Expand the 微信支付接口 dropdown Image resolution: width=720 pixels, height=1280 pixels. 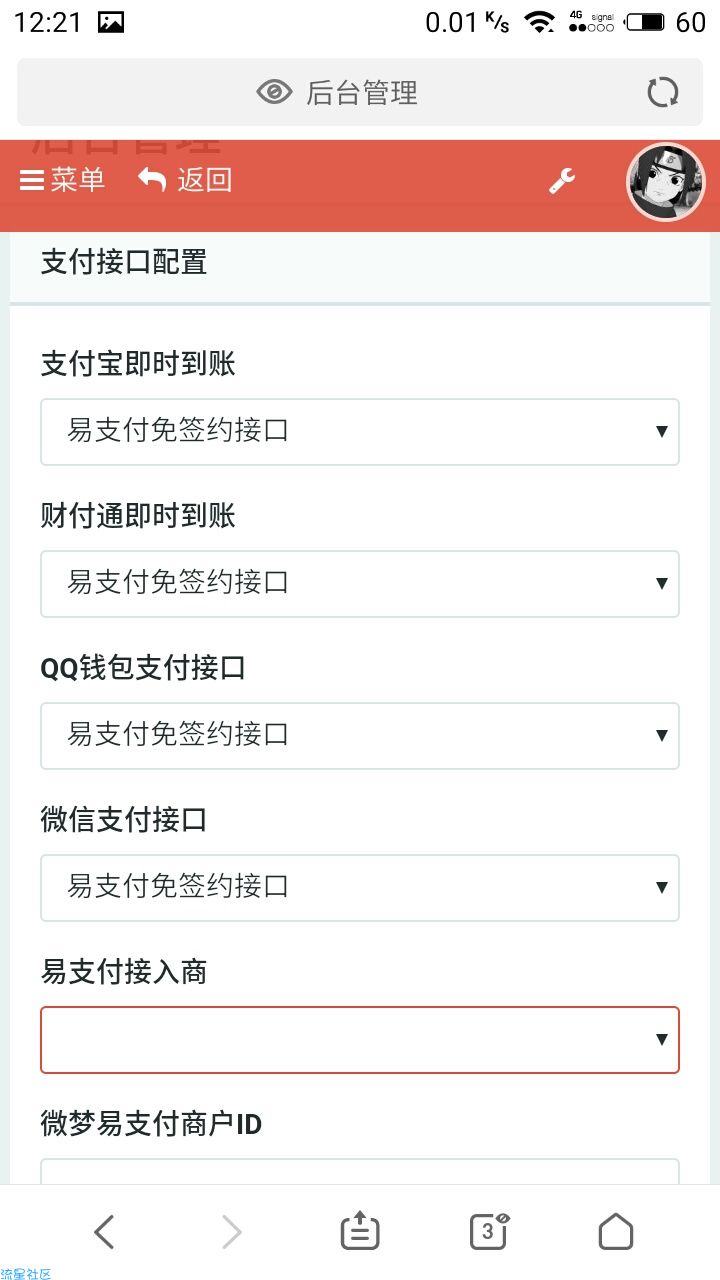[x=360, y=888]
